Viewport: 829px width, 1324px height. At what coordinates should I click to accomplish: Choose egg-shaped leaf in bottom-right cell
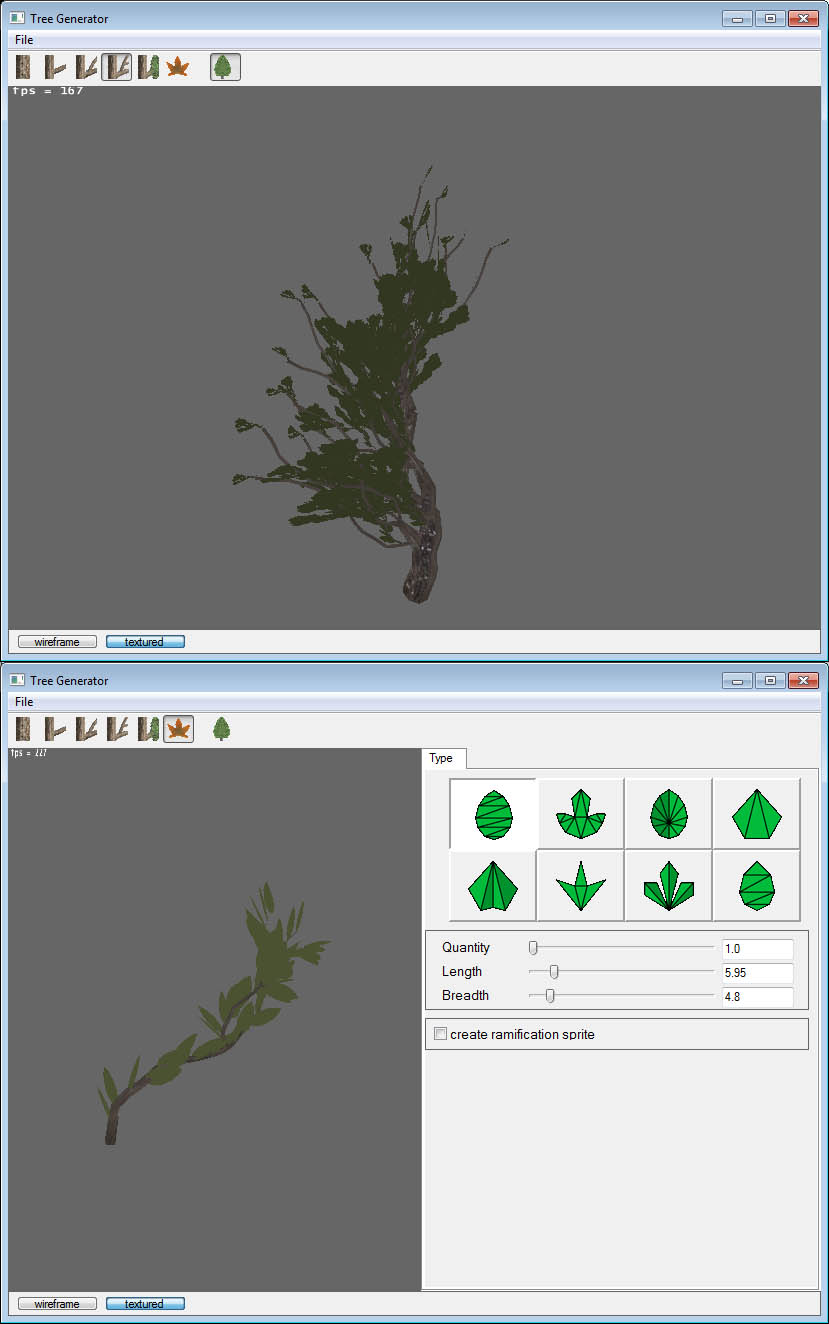[x=757, y=886]
